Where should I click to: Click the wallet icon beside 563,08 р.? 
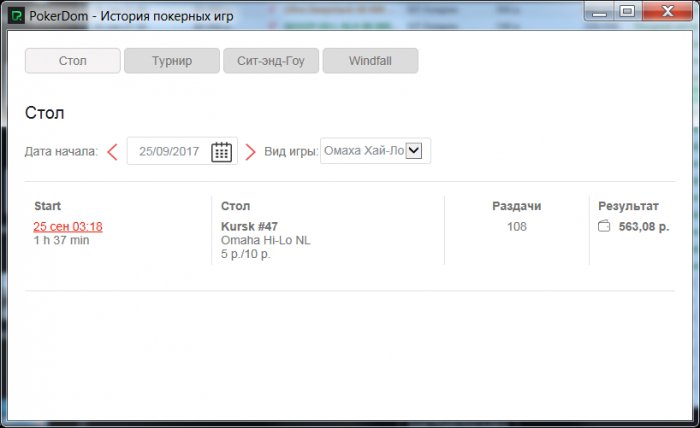(604, 226)
